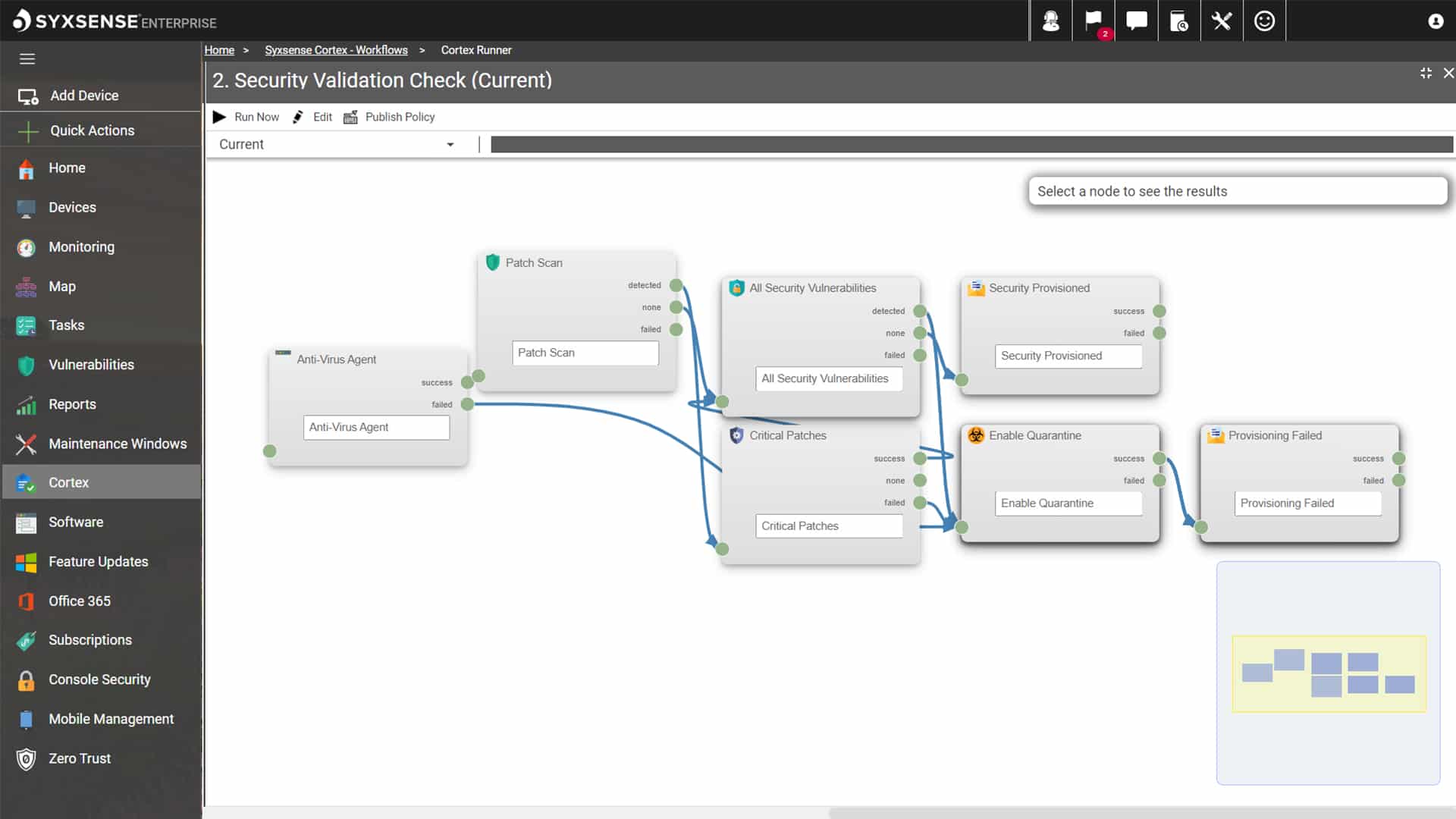This screenshot has height=819, width=1456.
Task: Open the chat messages icon
Action: pyautogui.click(x=1136, y=21)
